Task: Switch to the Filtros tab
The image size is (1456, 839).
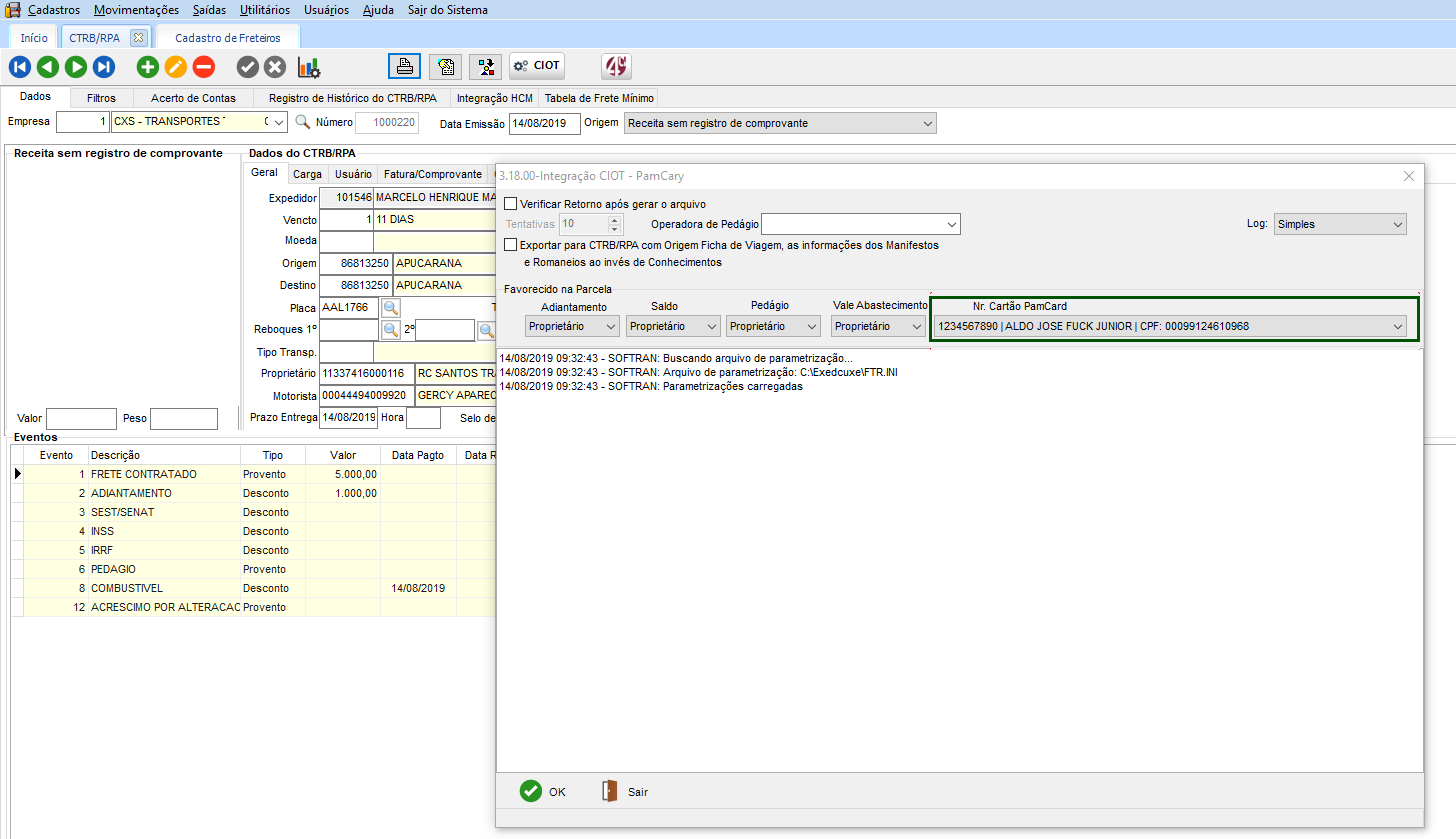Action: (x=101, y=98)
